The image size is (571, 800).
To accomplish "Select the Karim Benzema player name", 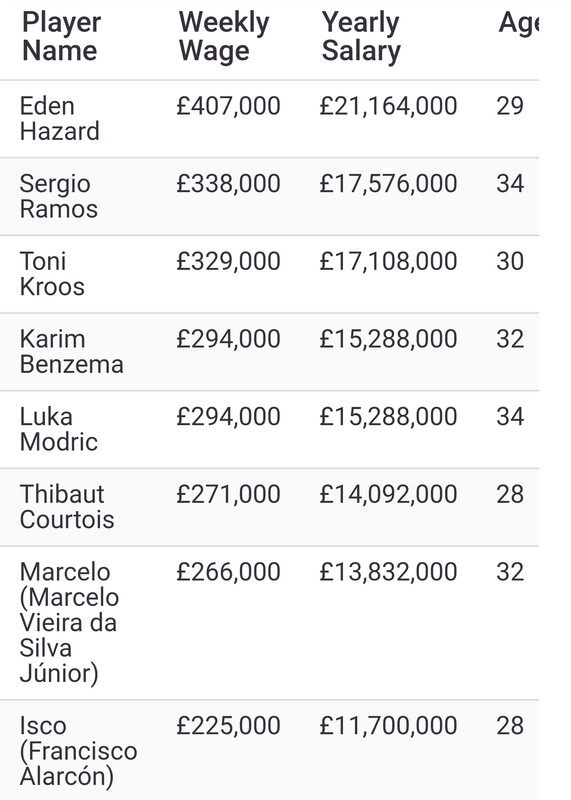I will (x=71, y=352).
